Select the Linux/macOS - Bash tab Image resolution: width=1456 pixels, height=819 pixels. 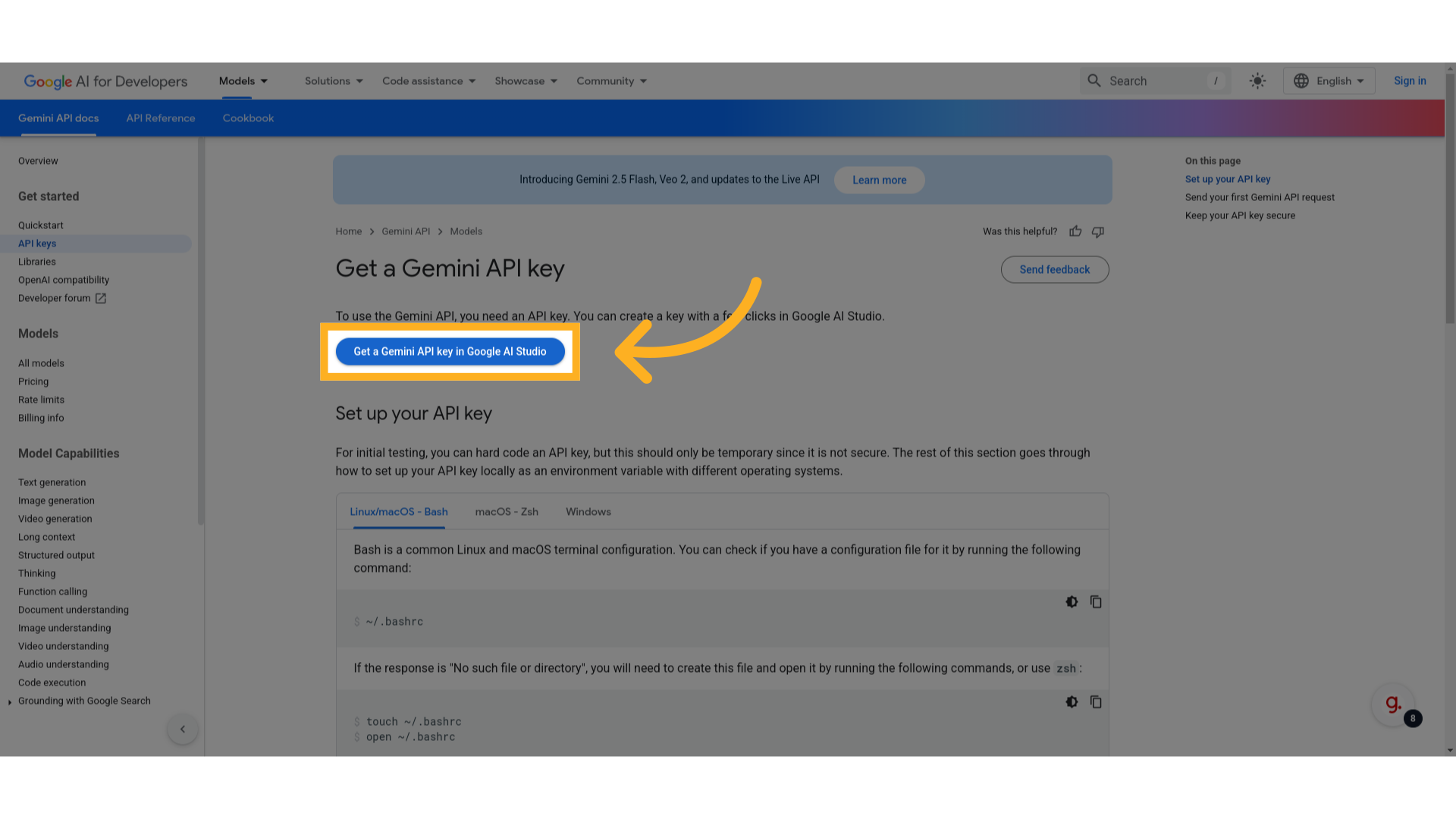[398, 512]
